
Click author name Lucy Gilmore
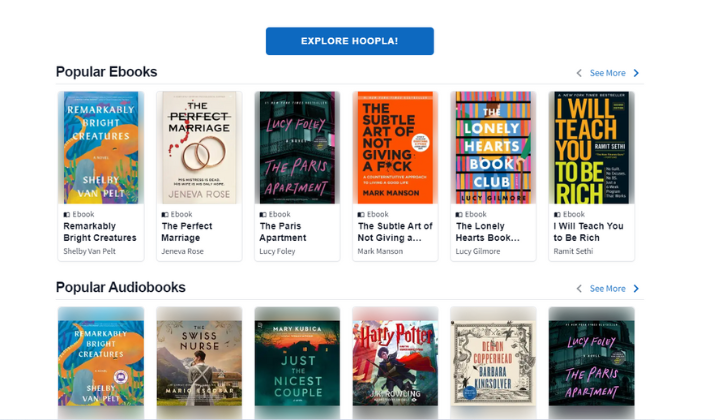point(478,251)
